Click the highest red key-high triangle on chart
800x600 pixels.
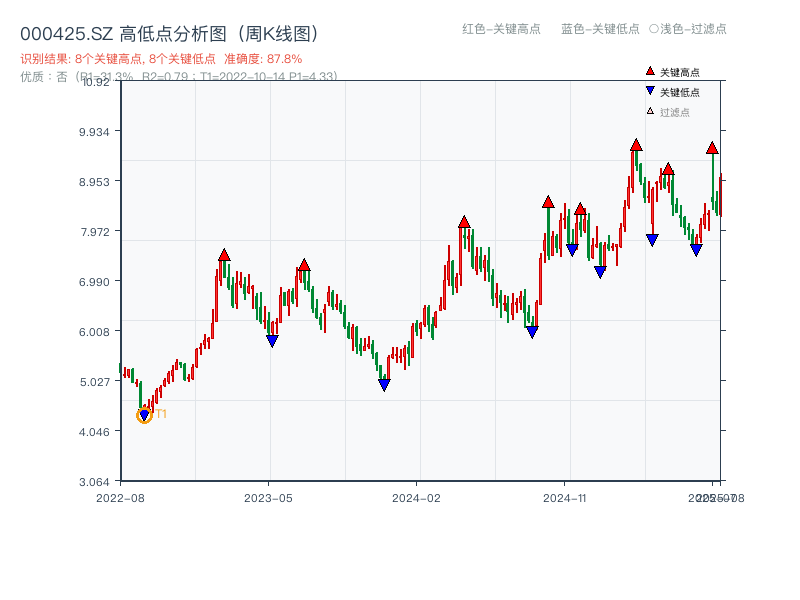[636, 145]
